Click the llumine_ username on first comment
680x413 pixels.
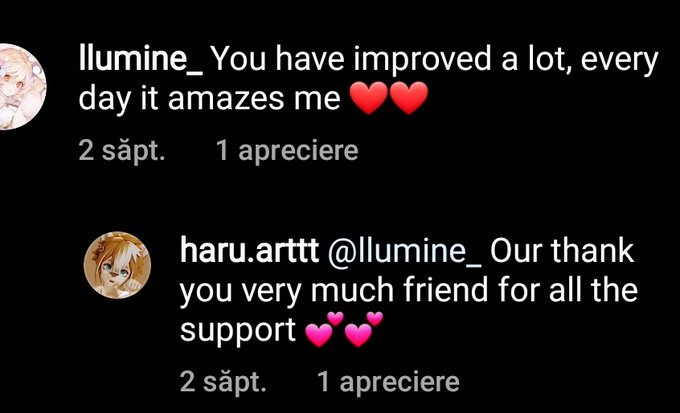[141, 59]
